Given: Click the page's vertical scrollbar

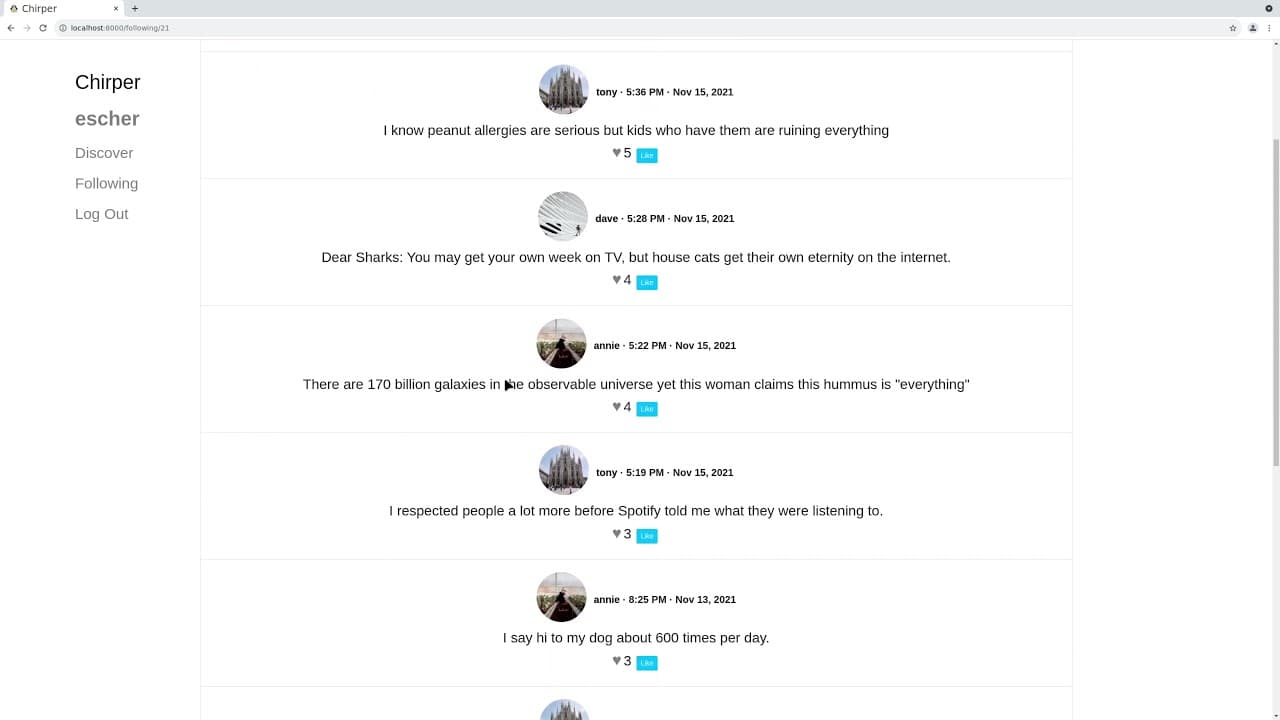Looking at the screenshot, I should [x=1275, y=300].
